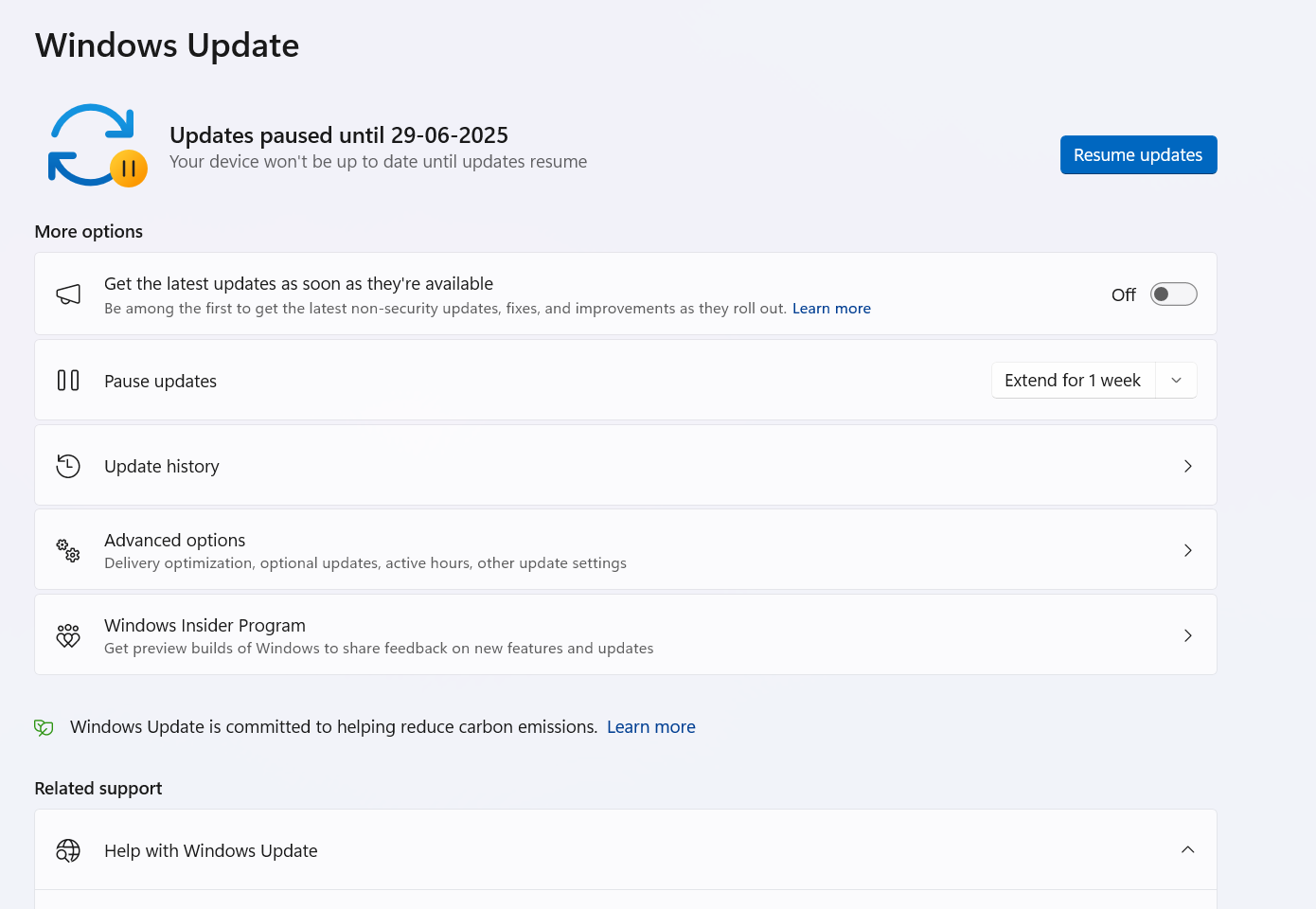Click the Windows Insider Program chevron arrow

[1187, 635]
